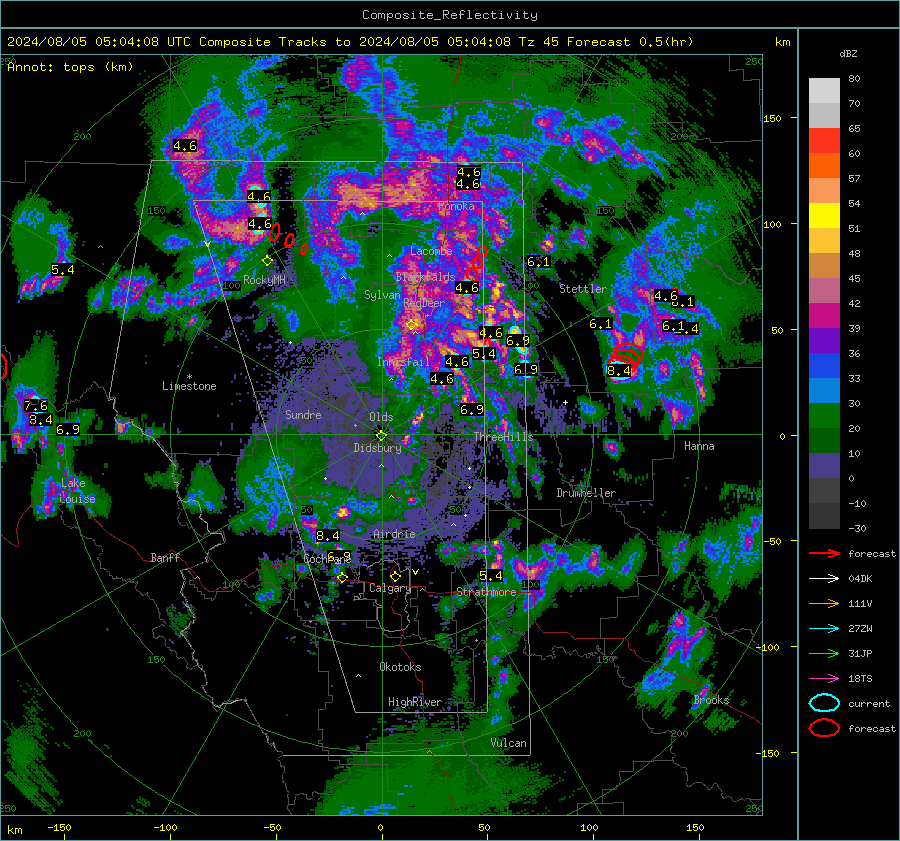This screenshot has width=900, height=841.
Task: Click the 6.1 storm top label above Stettler
Action: coord(538,262)
